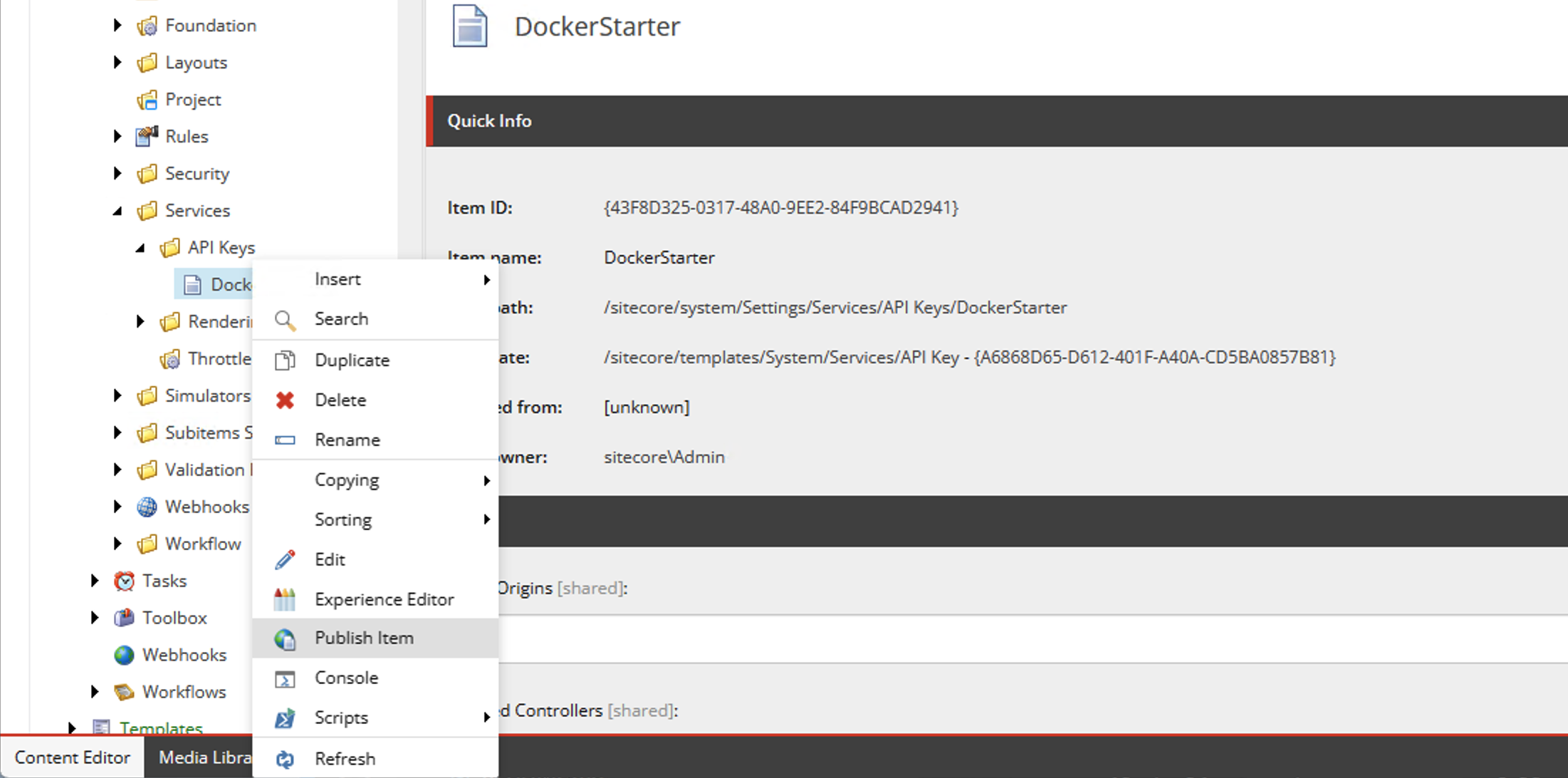The height and width of the screenshot is (778, 1568).
Task: Expand the Toolbox node
Action: tap(95, 618)
